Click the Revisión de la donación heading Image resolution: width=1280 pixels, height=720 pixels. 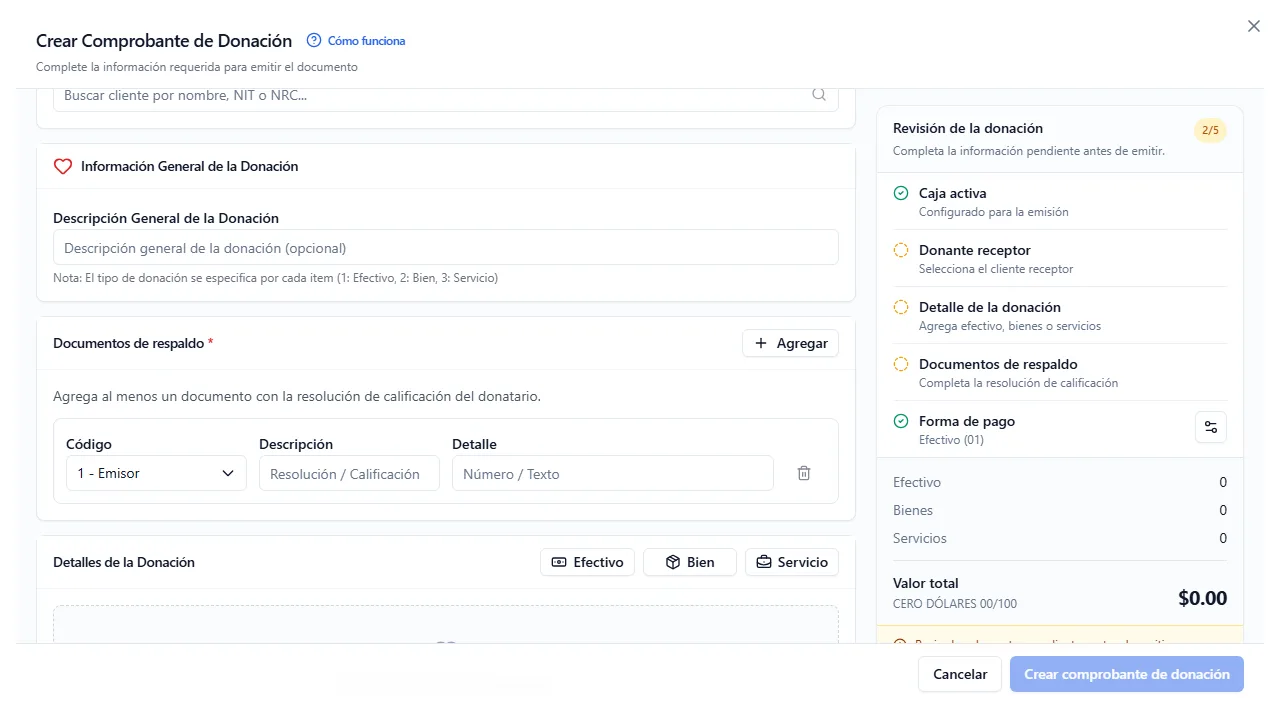click(x=968, y=128)
